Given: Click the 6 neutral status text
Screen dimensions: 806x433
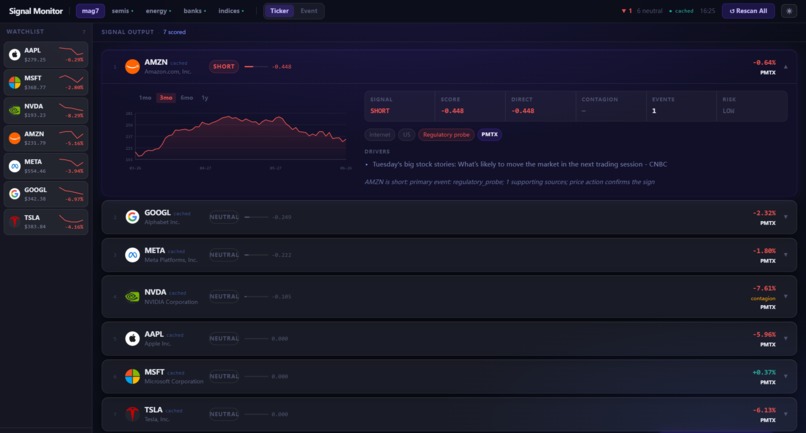Looking at the screenshot, I should (649, 11).
